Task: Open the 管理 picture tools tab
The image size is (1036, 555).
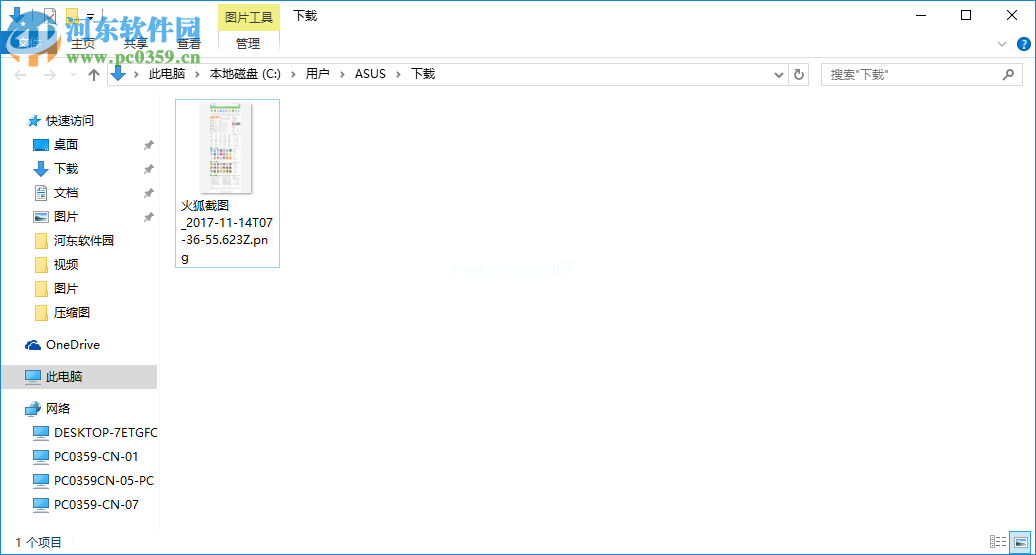Action: [x=248, y=44]
